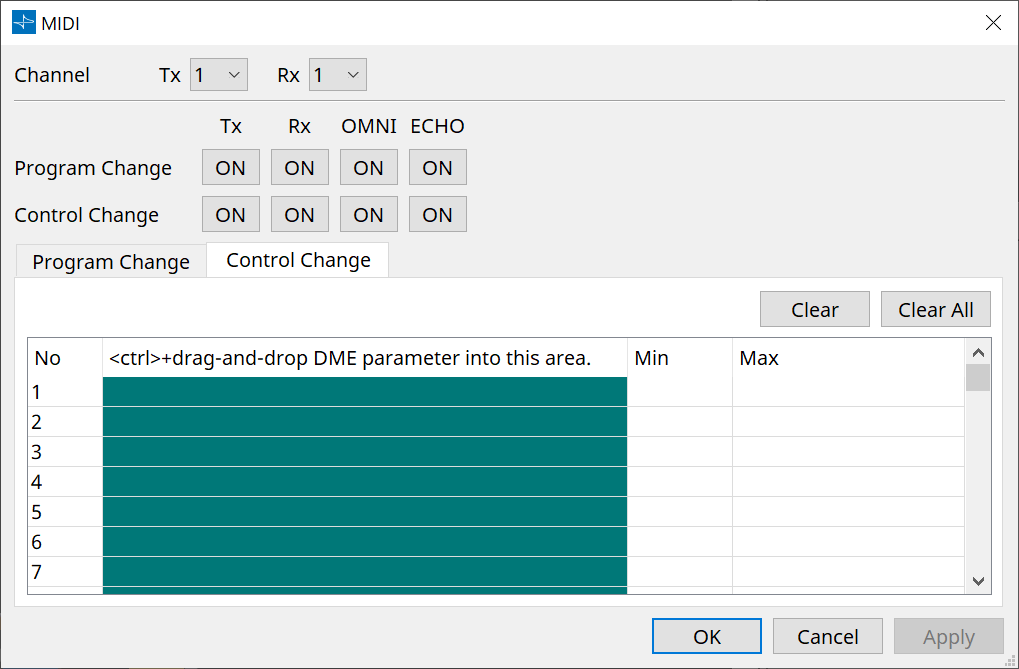Switch to the Program Change tab
1019x669 pixels.
click(x=110, y=260)
